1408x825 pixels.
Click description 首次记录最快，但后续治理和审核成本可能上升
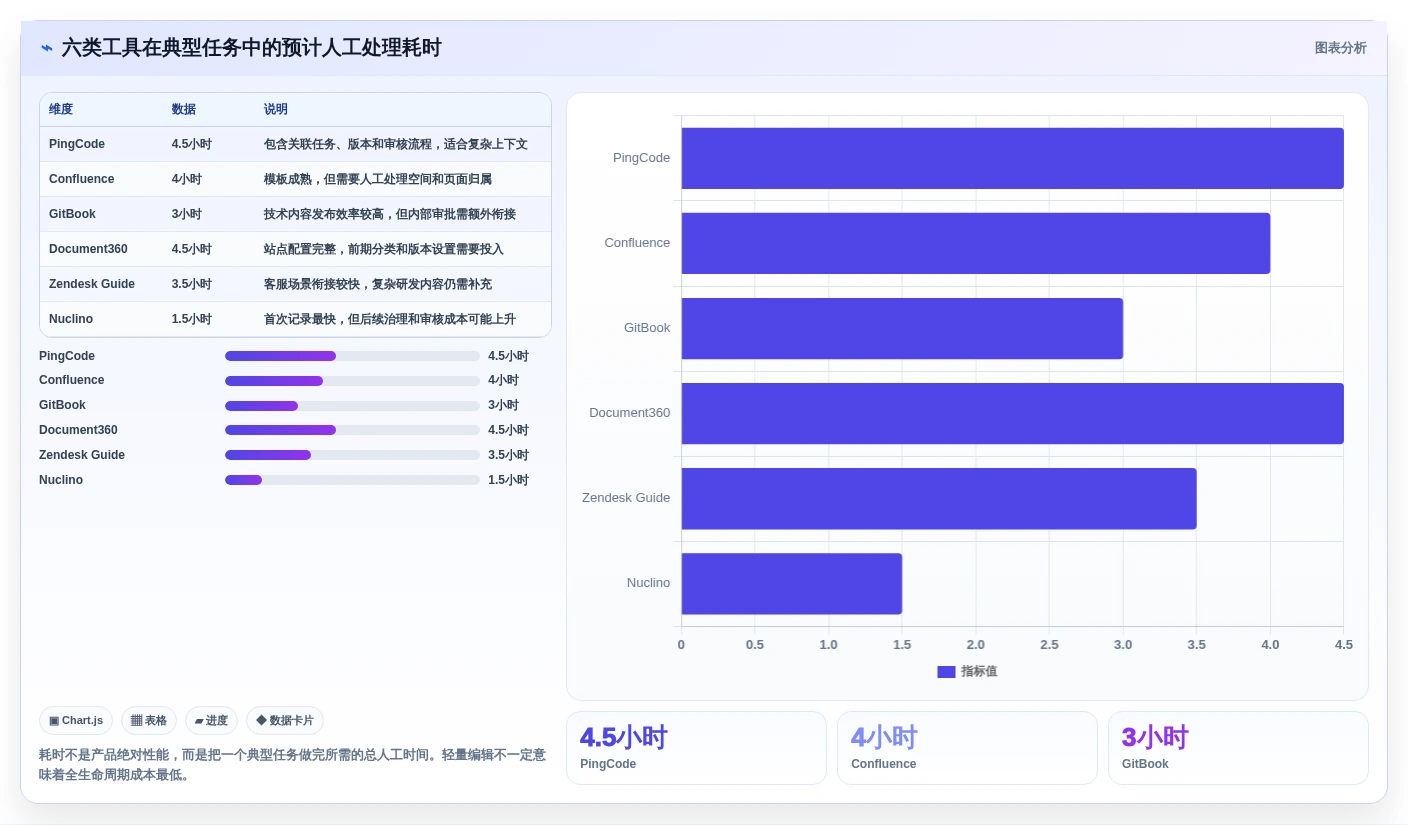coord(390,319)
